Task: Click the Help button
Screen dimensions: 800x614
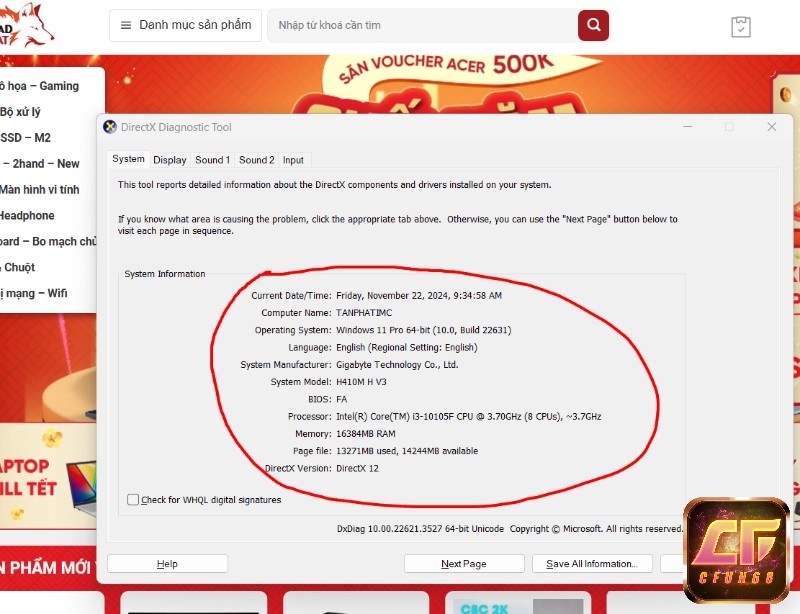Action: coord(167,564)
